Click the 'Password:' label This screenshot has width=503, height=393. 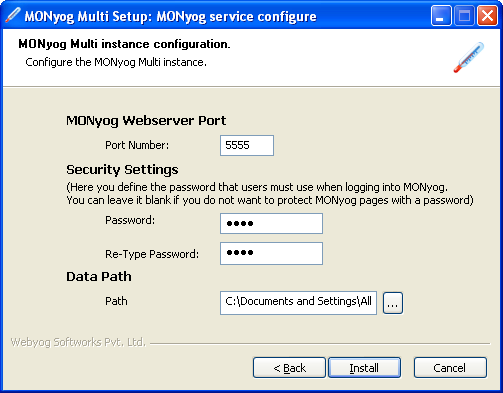(130, 220)
